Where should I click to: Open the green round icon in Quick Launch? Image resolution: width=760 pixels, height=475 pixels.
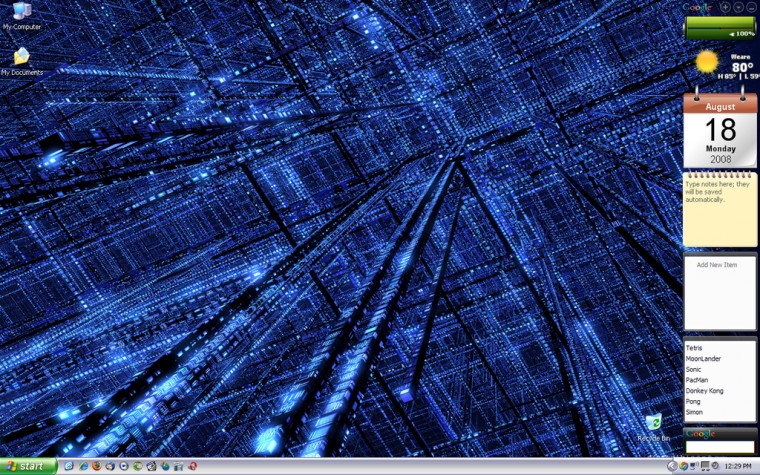tap(138, 466)
